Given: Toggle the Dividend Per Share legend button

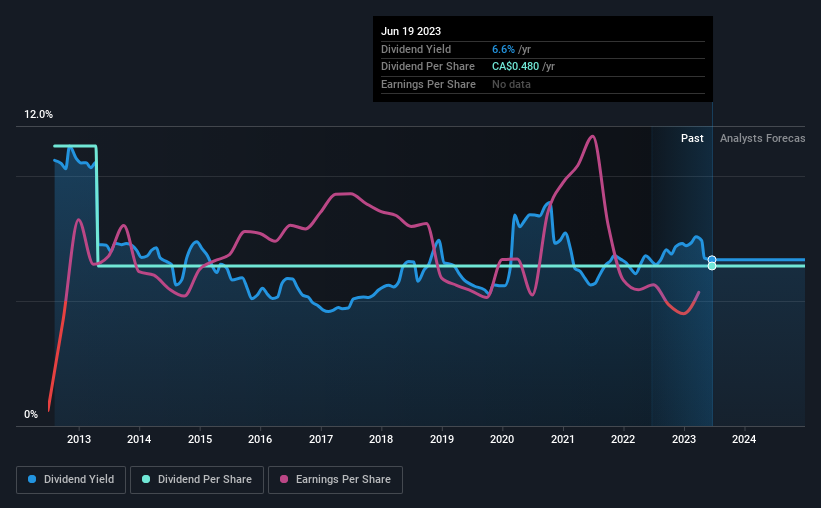Looking at the screenshot, I should (x=197, y=480).
